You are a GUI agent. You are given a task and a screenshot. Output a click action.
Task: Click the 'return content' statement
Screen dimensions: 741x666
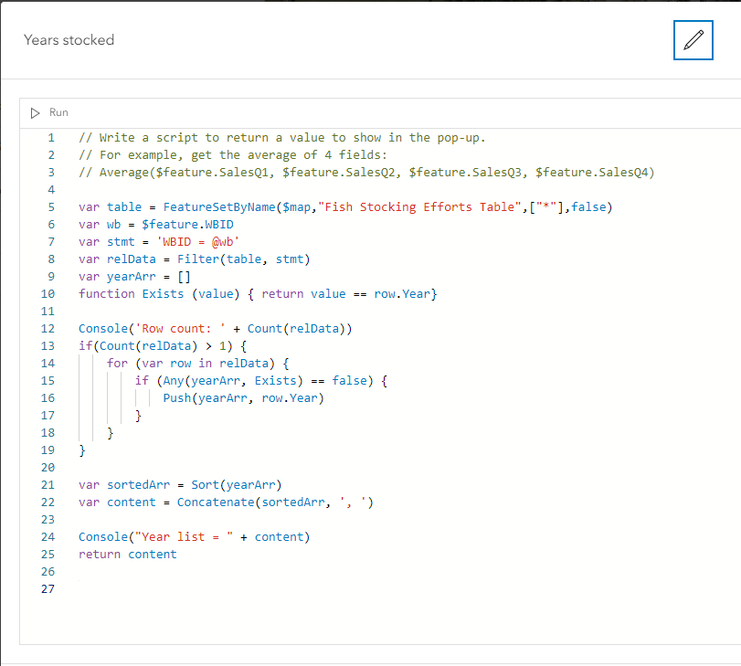[x=127, y=554]
